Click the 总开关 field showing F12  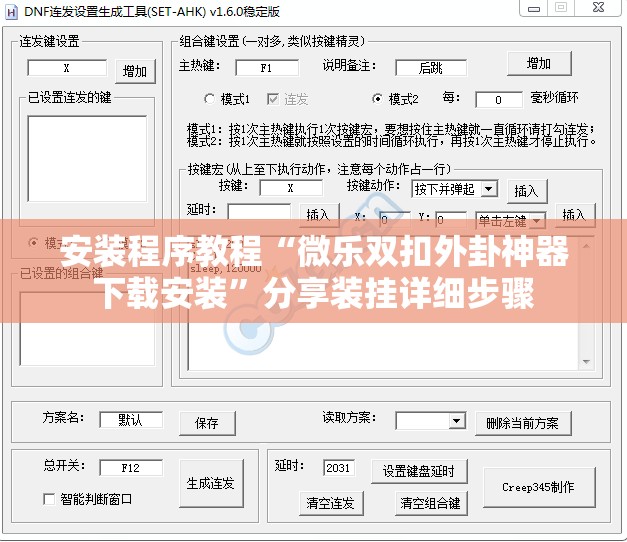tap(131, 468)
